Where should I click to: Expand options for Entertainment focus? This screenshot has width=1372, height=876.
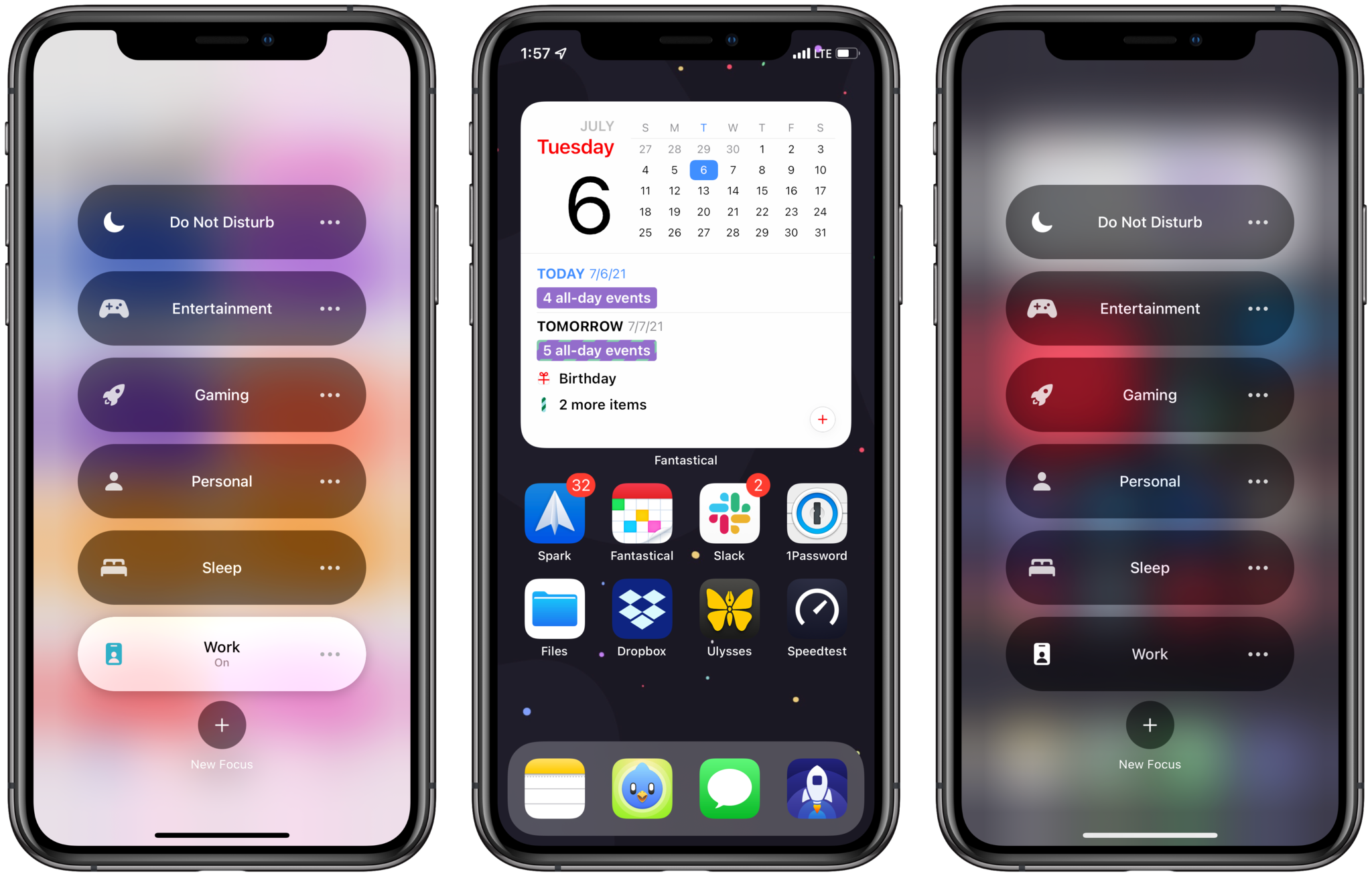pyautogui.click(x=330, y=308)
